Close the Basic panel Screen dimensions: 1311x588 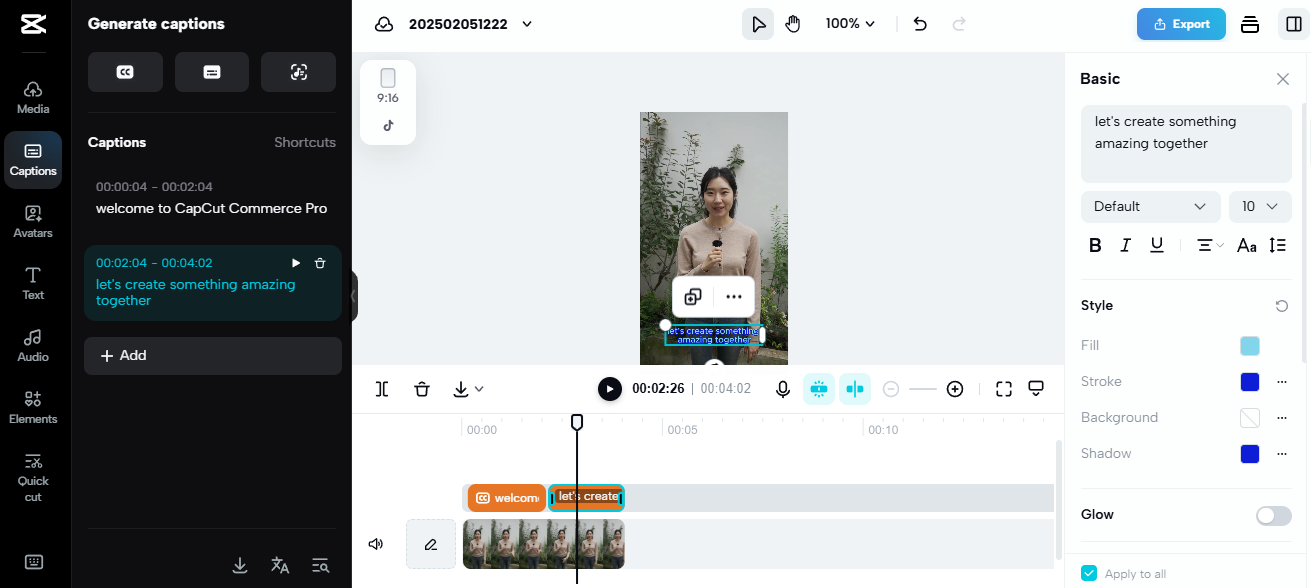(1283, 79)
